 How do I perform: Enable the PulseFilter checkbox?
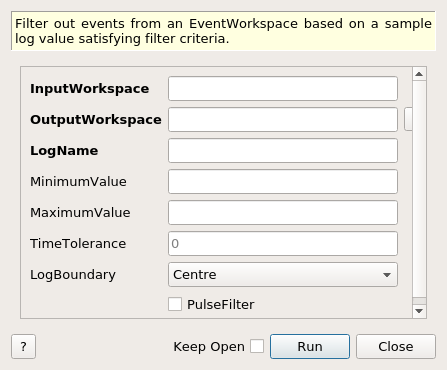(175, 304)
